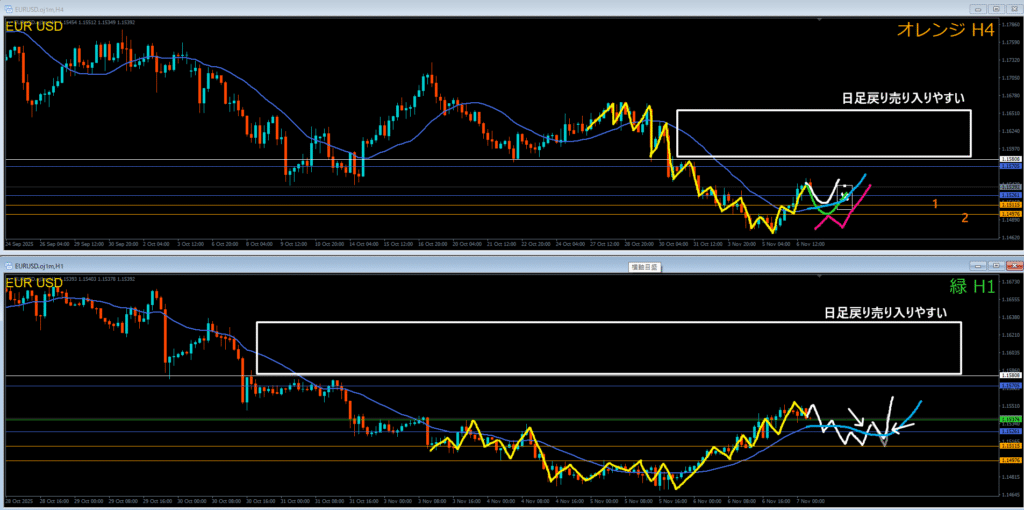Click the 1.15808 price label in H4 chart
The width and height of the screenshot is (1024, 510).
1010,160
